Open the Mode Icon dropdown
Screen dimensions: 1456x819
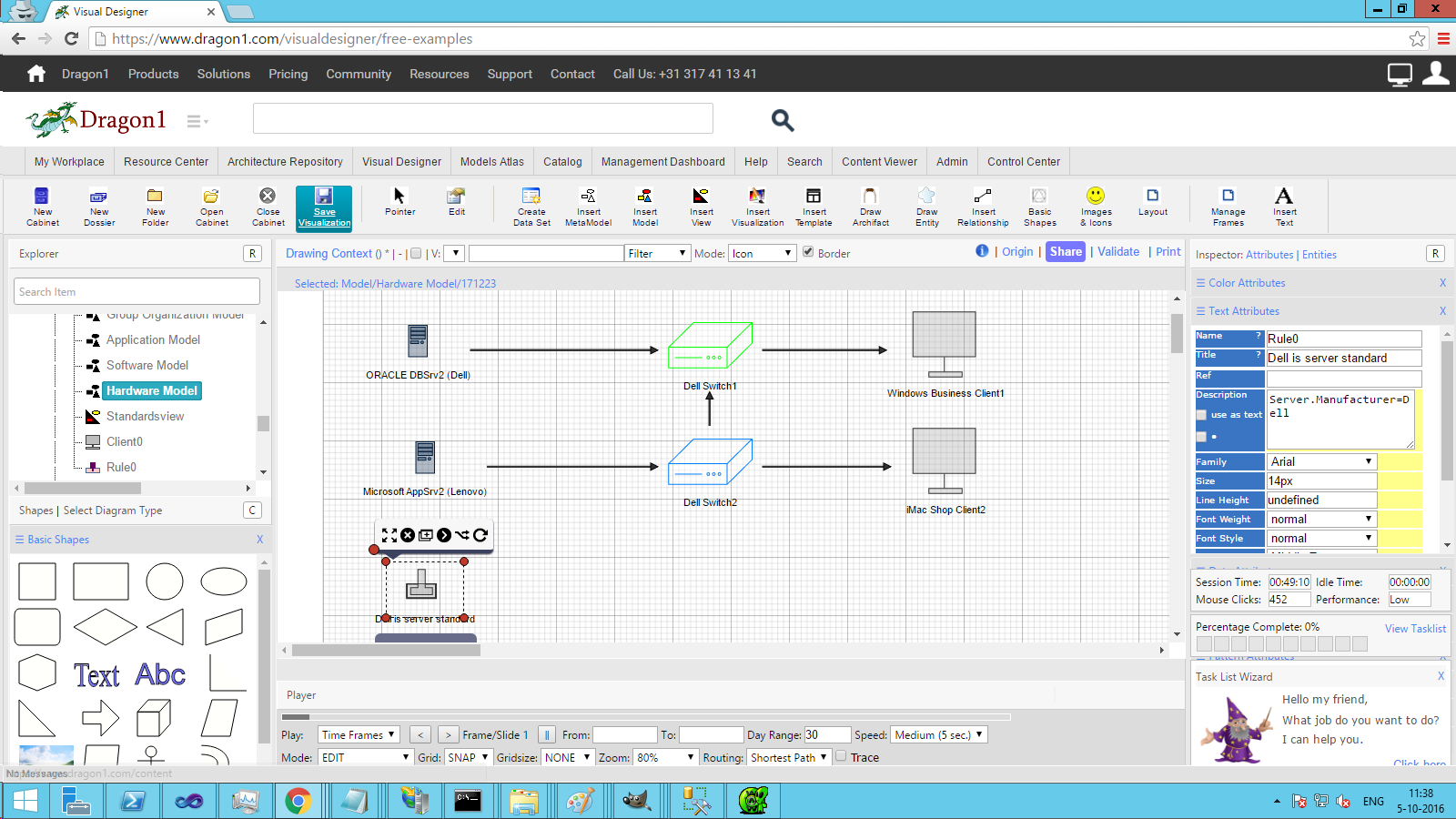point(763,253)
